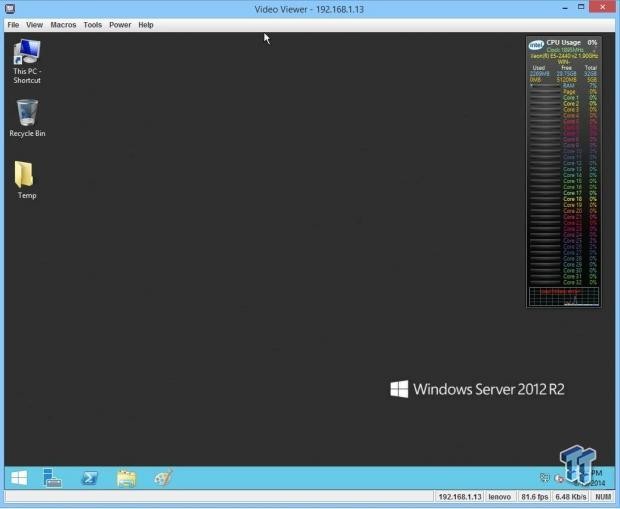Click the Action Center flag tray icon
620x509 pixels.
pyautogui.click(x=558, y=479)
